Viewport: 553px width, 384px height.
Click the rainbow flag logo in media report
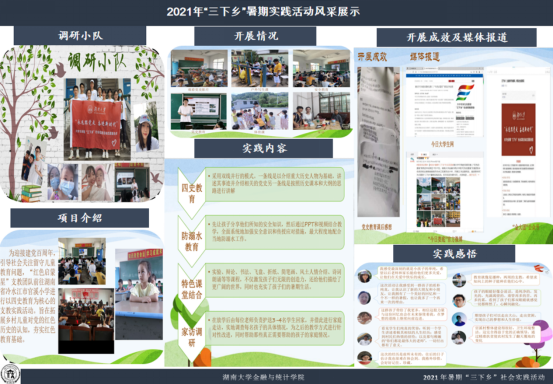(465, 92)
